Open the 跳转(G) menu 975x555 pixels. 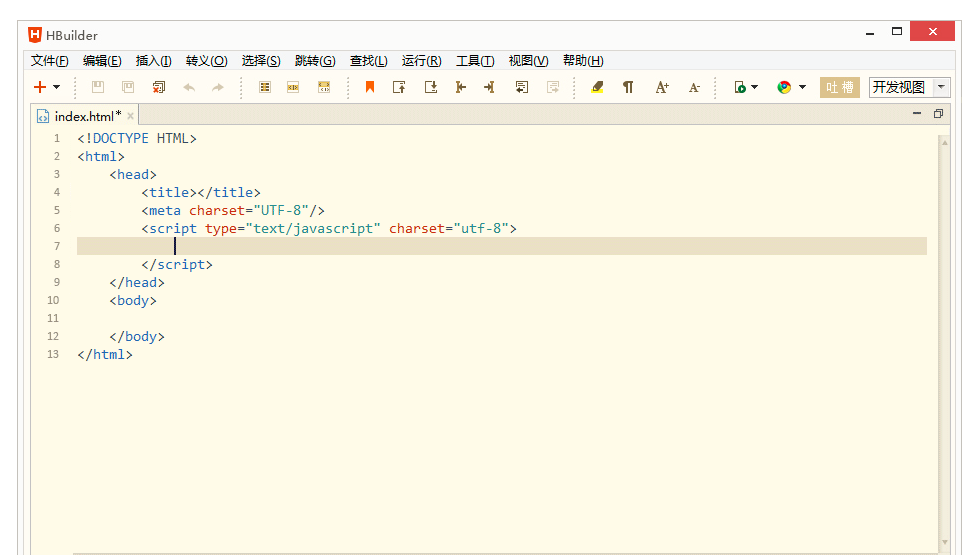pos(315,61)
